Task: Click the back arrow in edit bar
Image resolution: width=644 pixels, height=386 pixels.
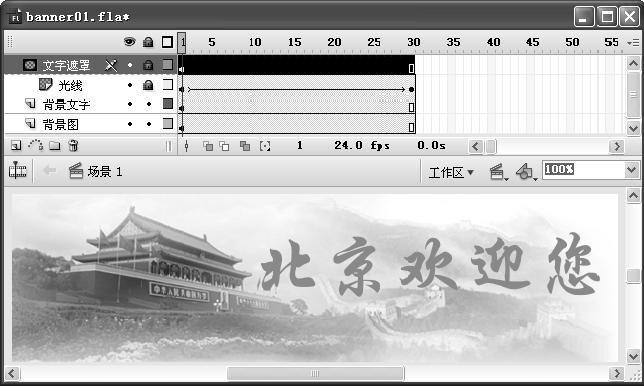Action: (50, 170)
